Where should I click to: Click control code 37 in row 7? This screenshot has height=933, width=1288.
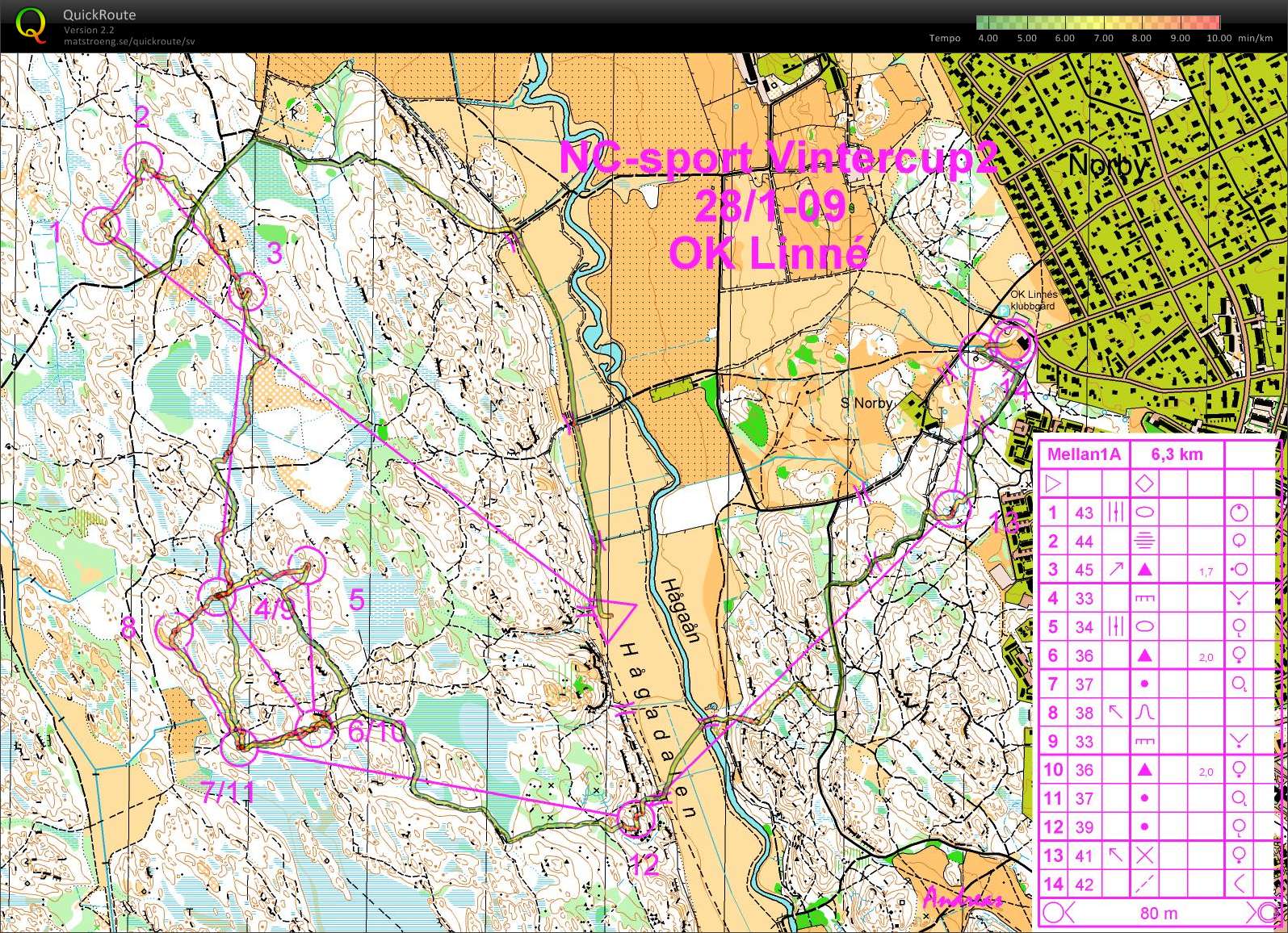point(1084,684)
